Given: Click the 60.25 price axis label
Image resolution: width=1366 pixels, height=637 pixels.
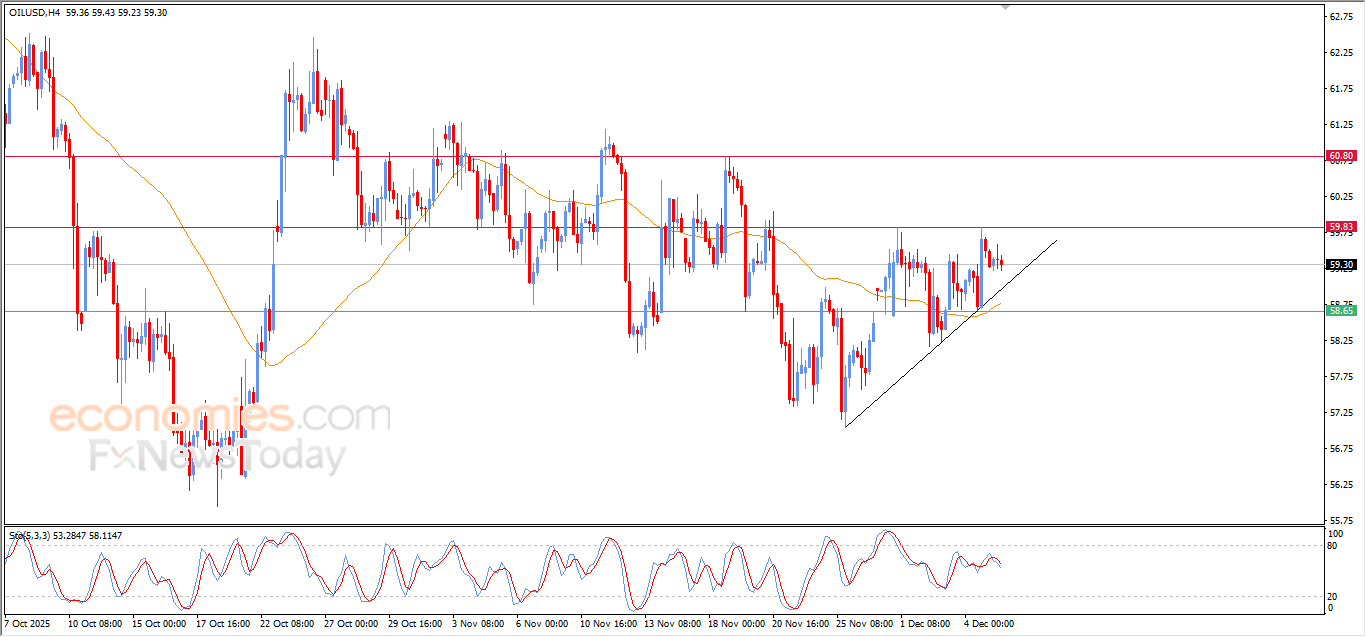Looking at the screenshot, I should pos(1341,196).
